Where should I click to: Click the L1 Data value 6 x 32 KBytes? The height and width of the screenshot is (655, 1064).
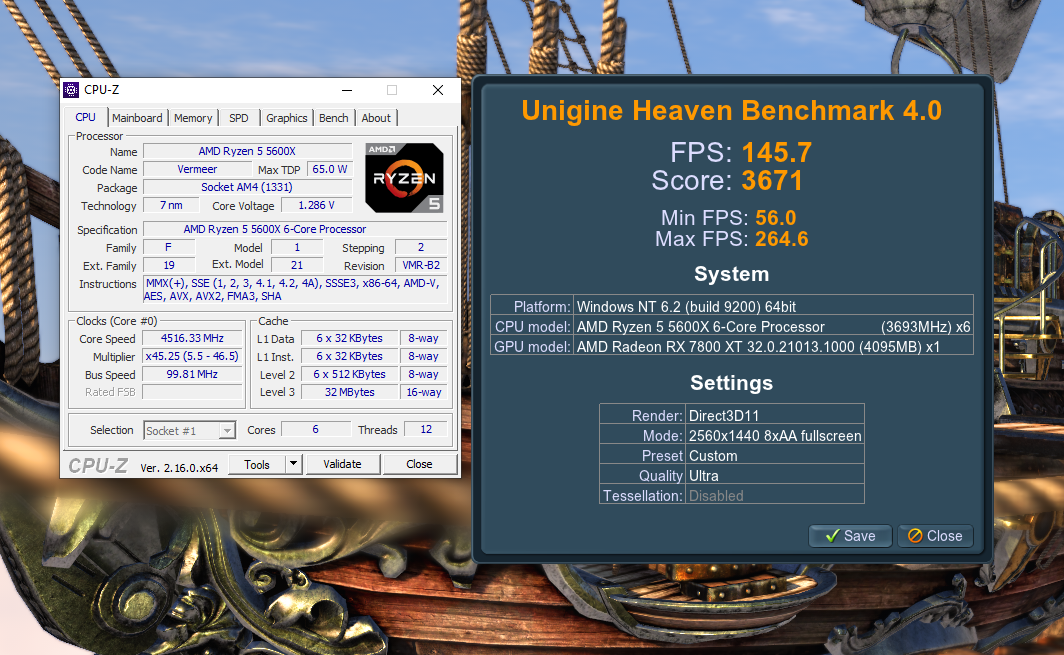tap(349, 338)
